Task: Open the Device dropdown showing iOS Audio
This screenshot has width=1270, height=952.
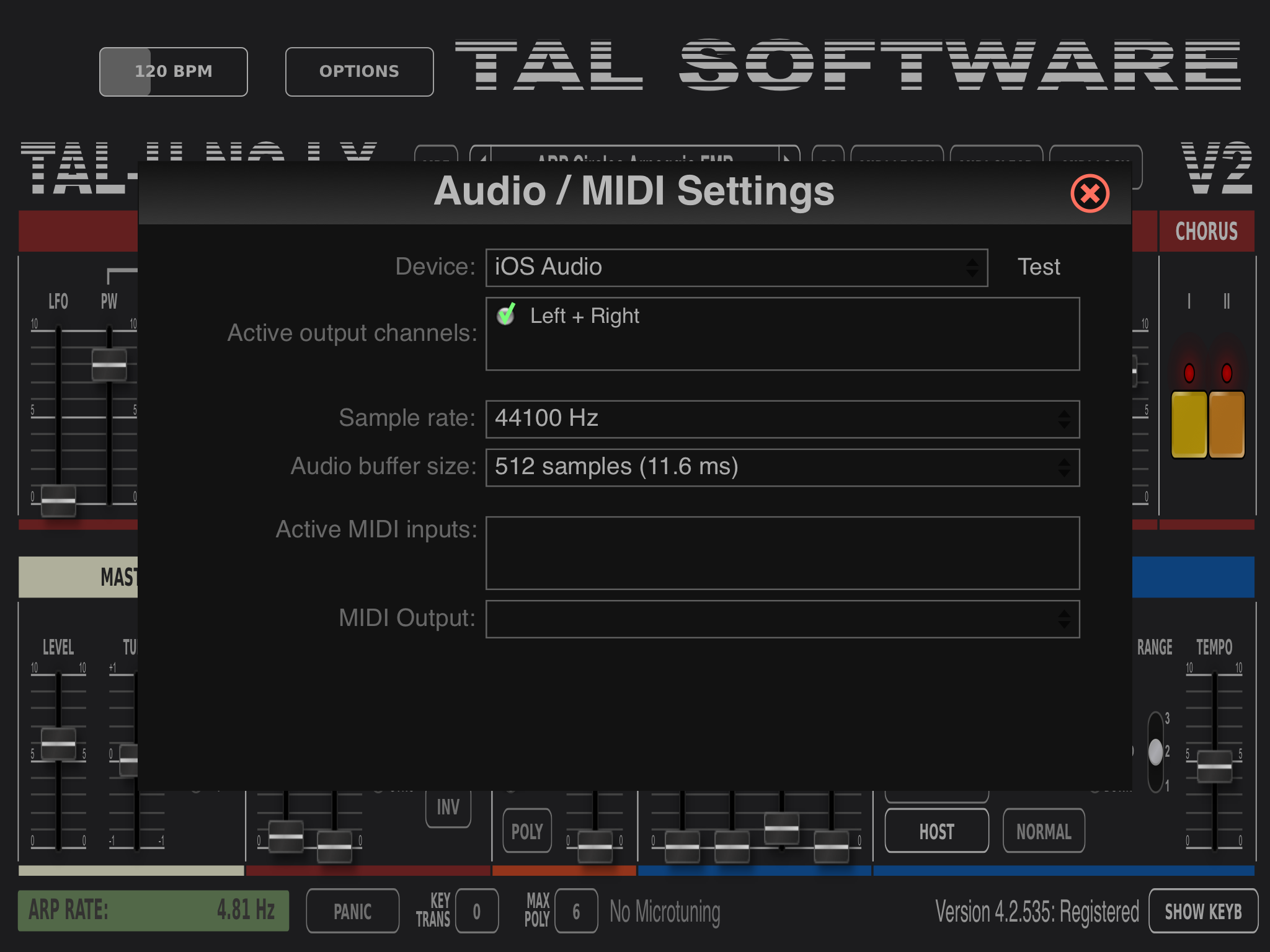Action: 736,268
